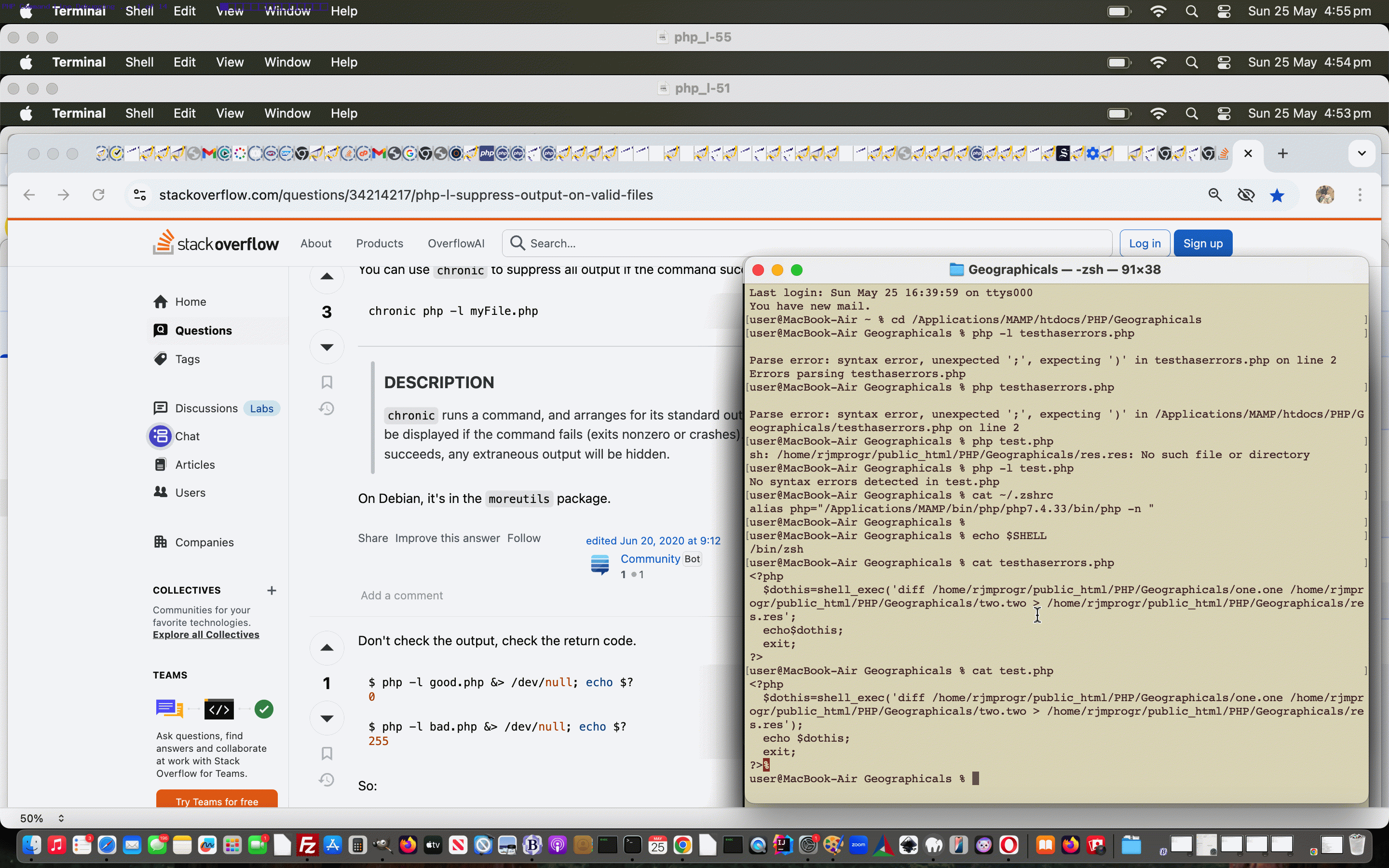Follow Explore all Collectives link

pos(206,634)
